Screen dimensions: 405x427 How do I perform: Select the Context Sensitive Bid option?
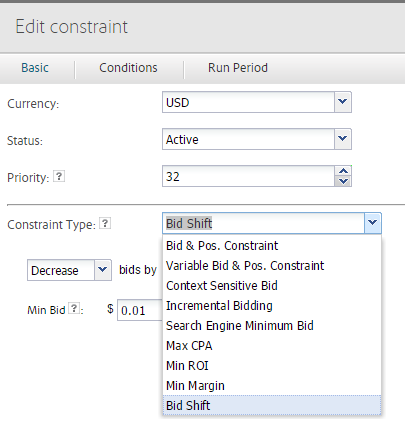(272, 286)
